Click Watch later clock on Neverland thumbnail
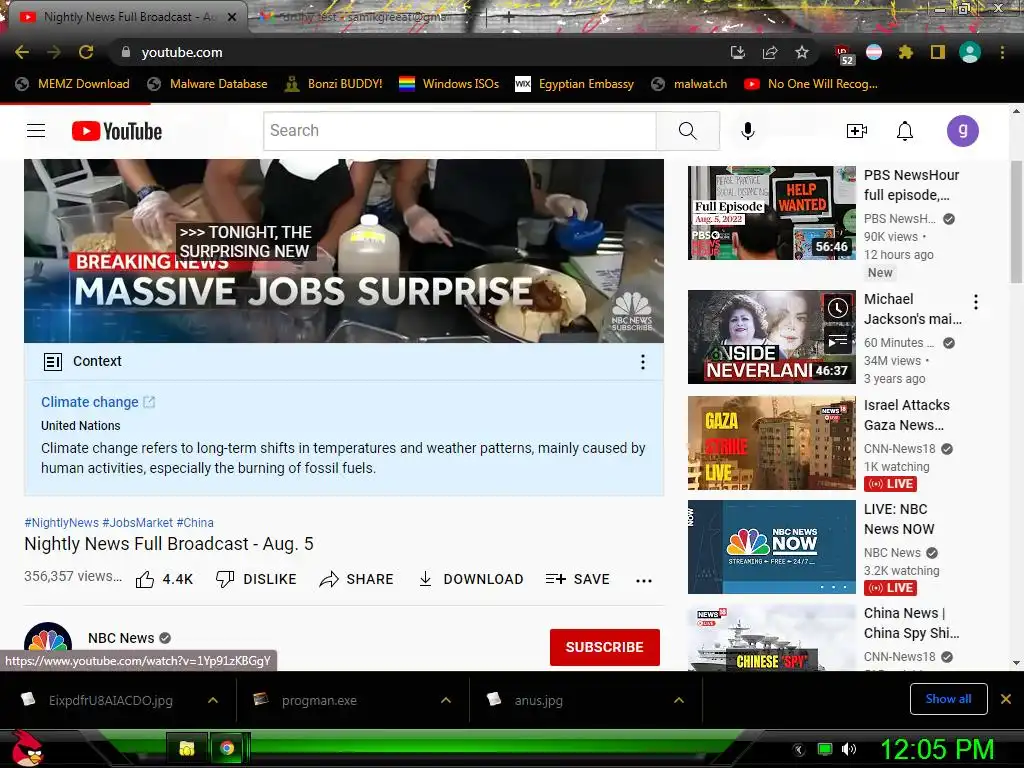Viewport: 1024px width, 768px height. pyautogui.click(x=838, y=308)
